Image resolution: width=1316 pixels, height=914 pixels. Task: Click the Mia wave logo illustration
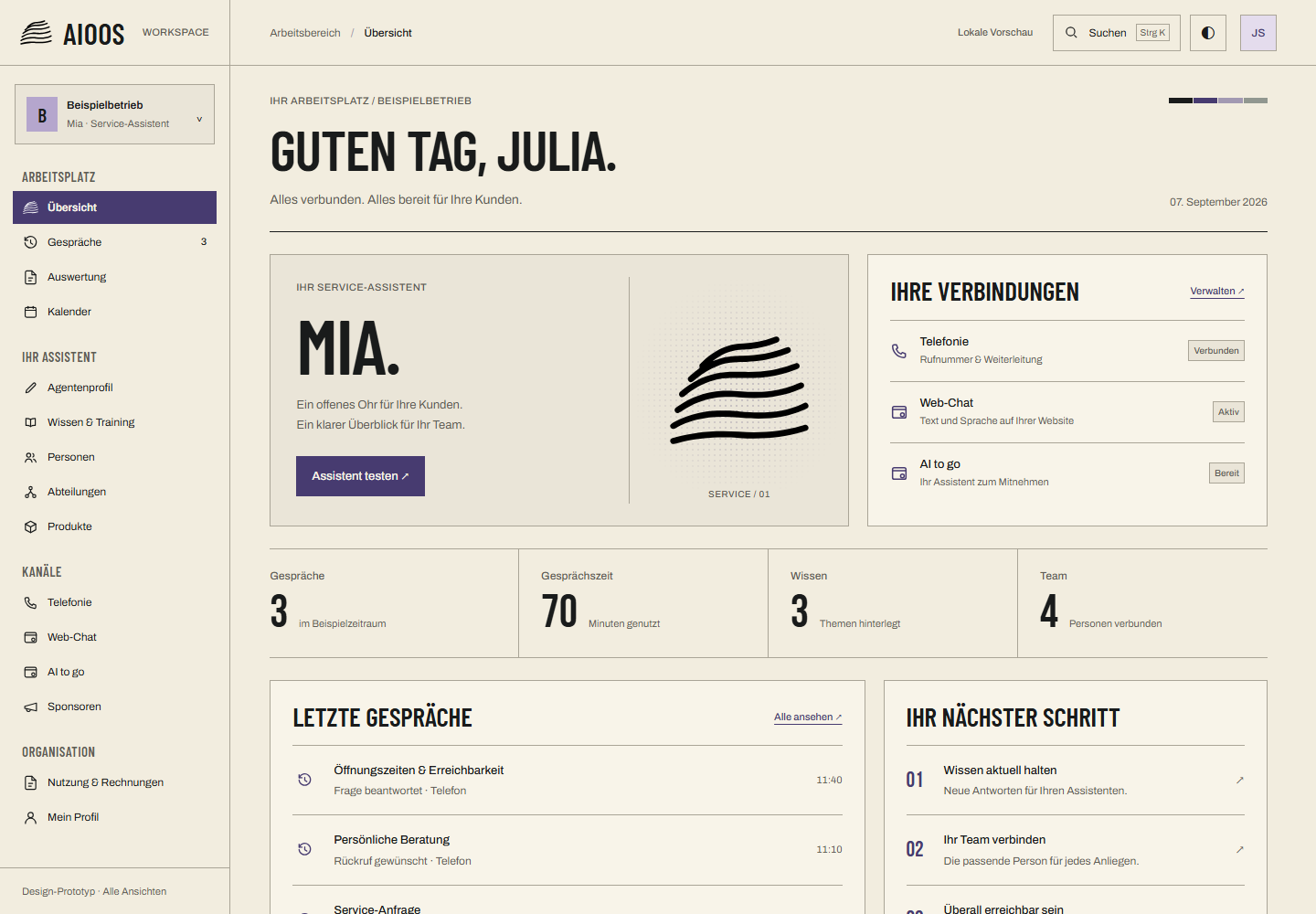[x=739, y=390]
